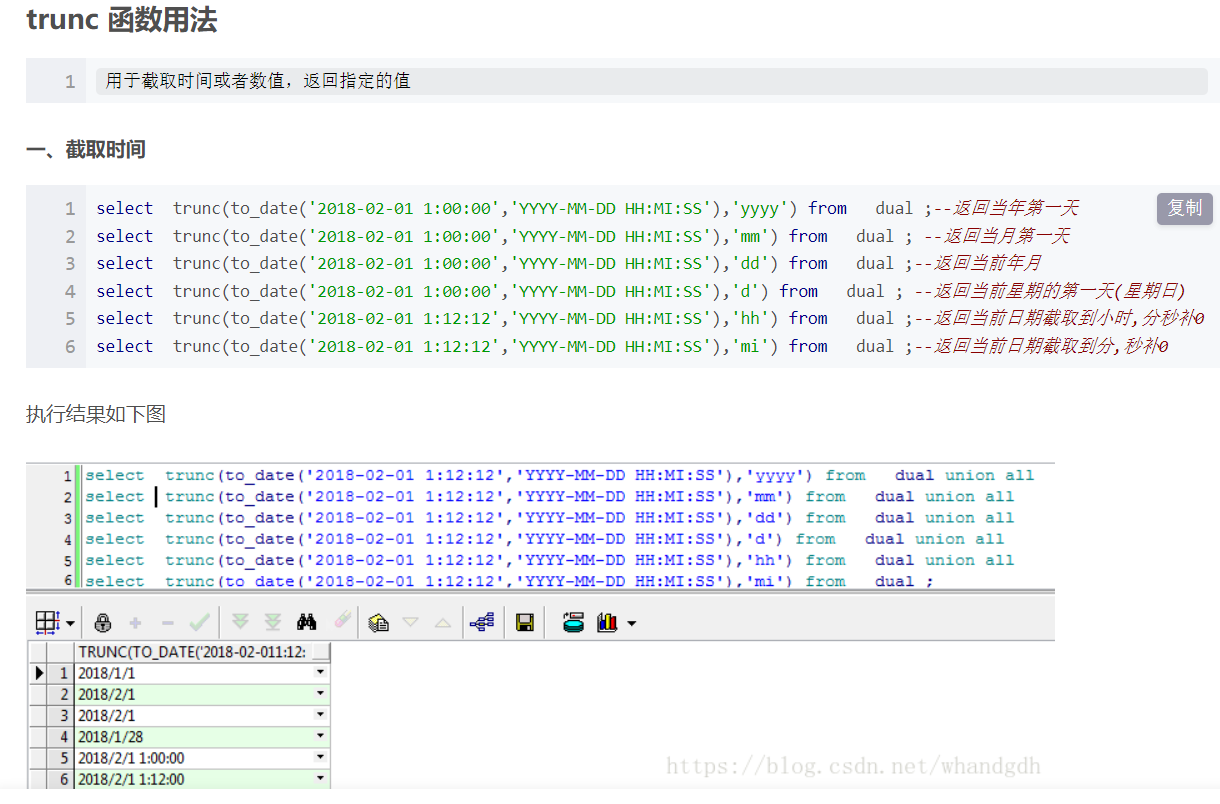Open the grid select-cells tool icon

coord(47,622)
